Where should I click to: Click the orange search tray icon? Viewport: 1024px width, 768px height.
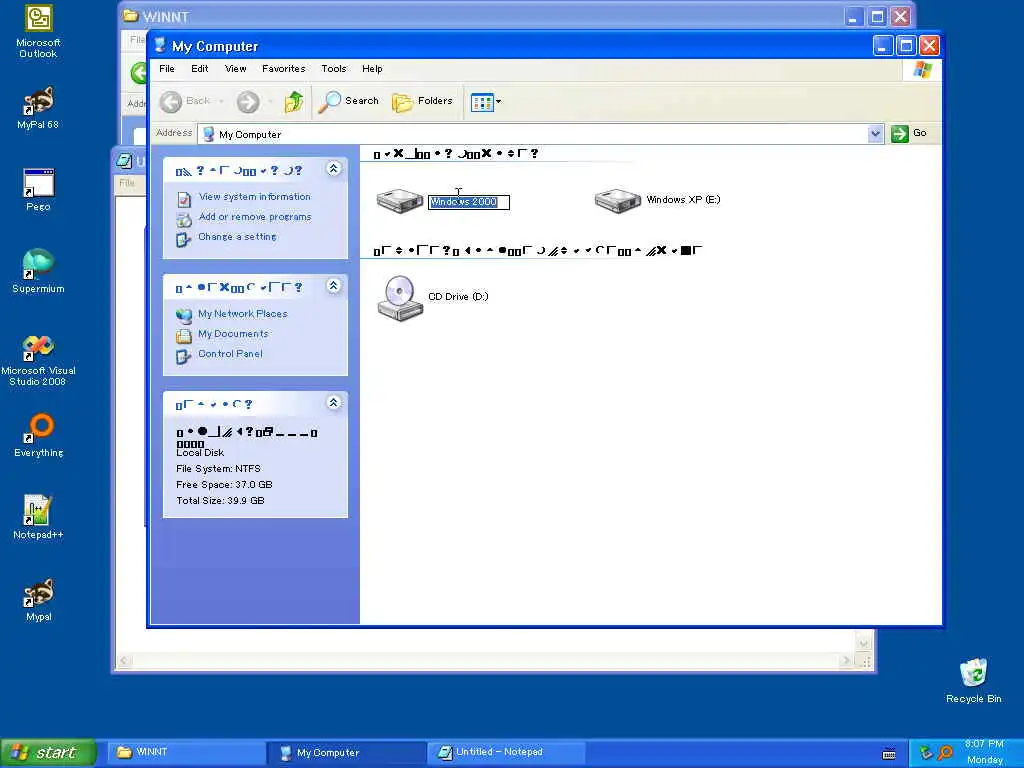[x=945, y=752]
